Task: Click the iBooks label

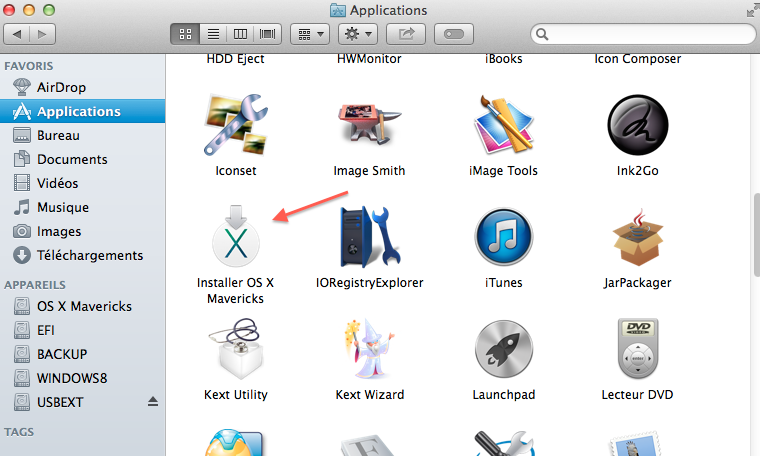Action: click(x=504, y=59)
